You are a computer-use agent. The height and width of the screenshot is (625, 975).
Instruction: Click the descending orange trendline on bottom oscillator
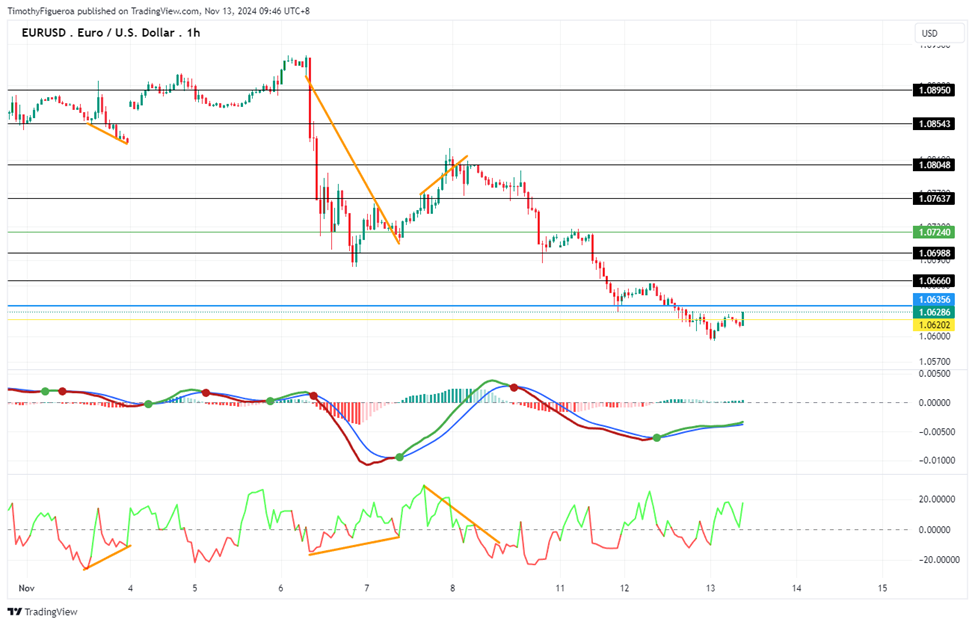pos(461,514)
